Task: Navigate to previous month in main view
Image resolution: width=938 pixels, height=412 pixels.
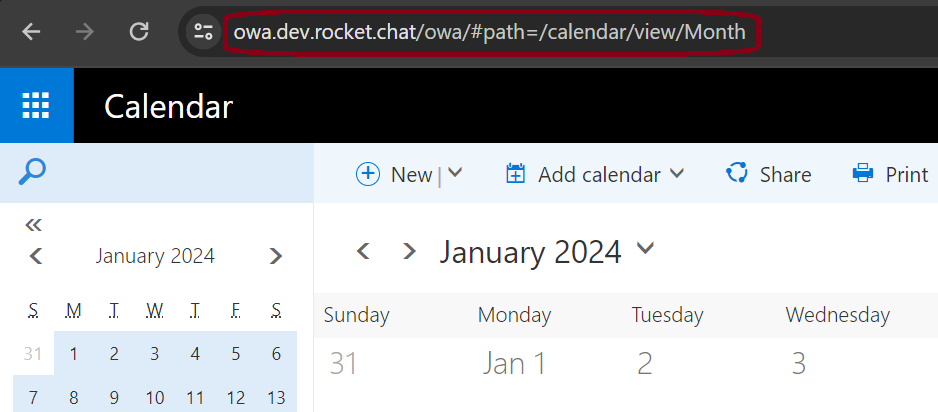Action: [365, 251]
